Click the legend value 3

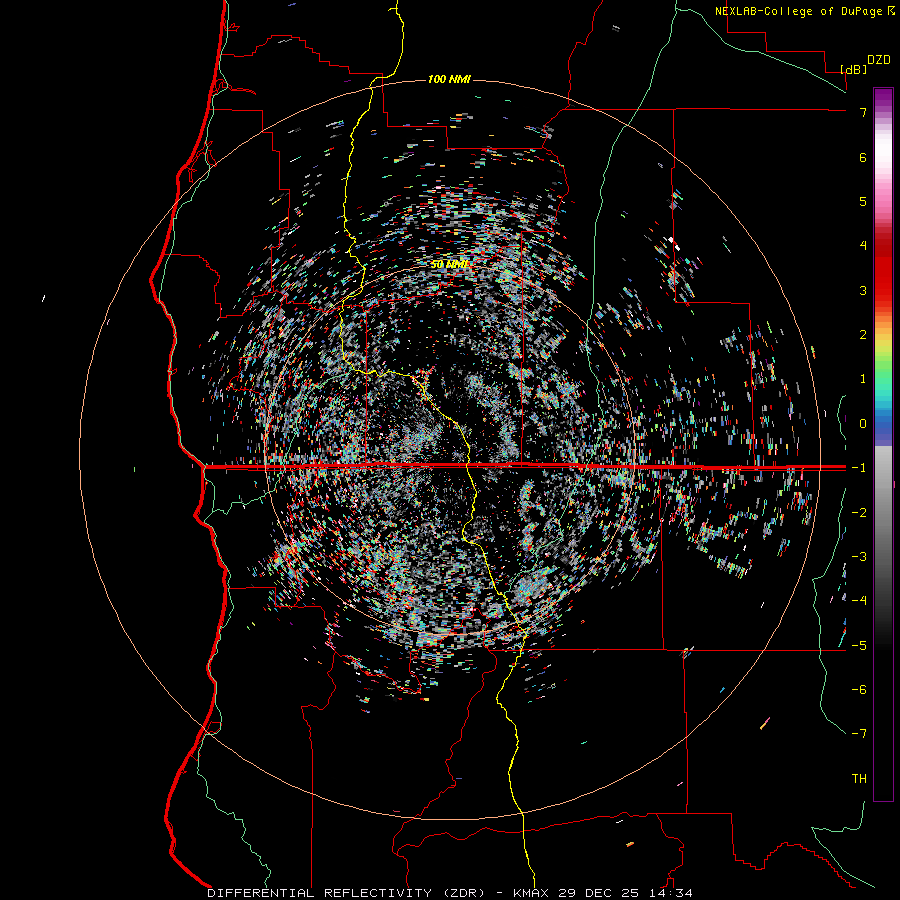[863, 290]
